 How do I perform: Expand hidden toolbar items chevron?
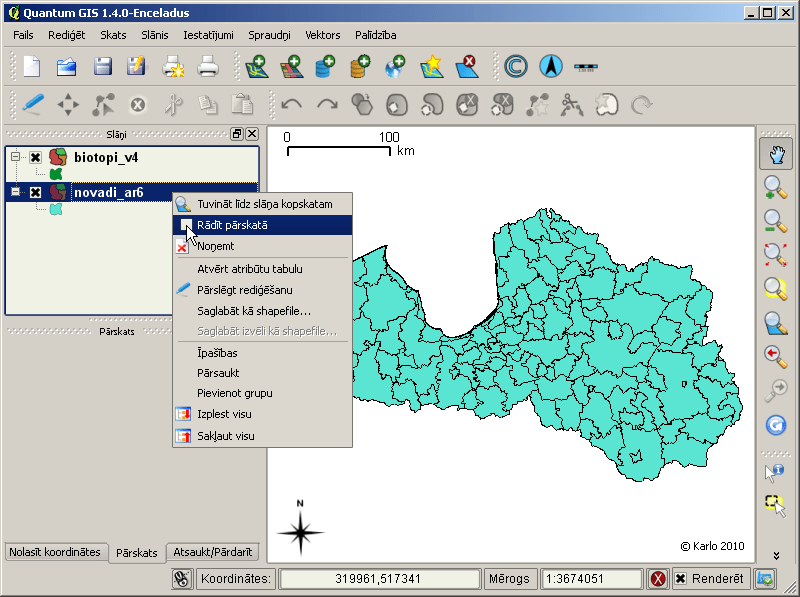pos(776,555)
